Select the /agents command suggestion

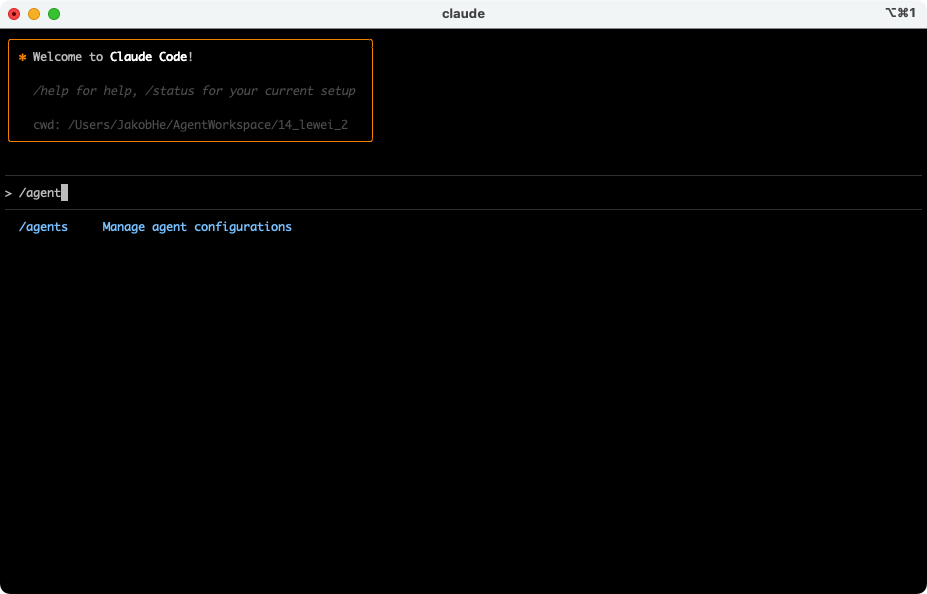43,227
